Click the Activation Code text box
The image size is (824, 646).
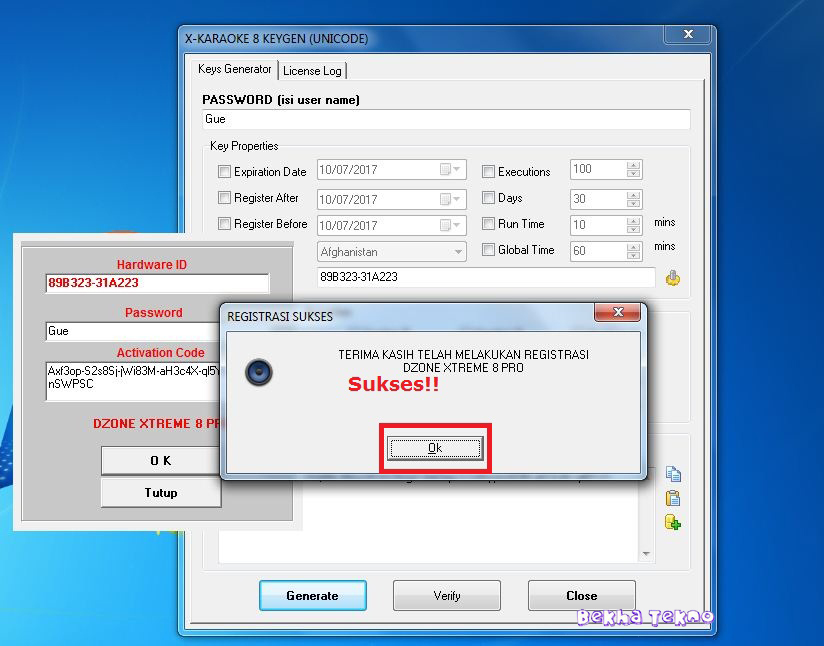[x=133, y=381]
